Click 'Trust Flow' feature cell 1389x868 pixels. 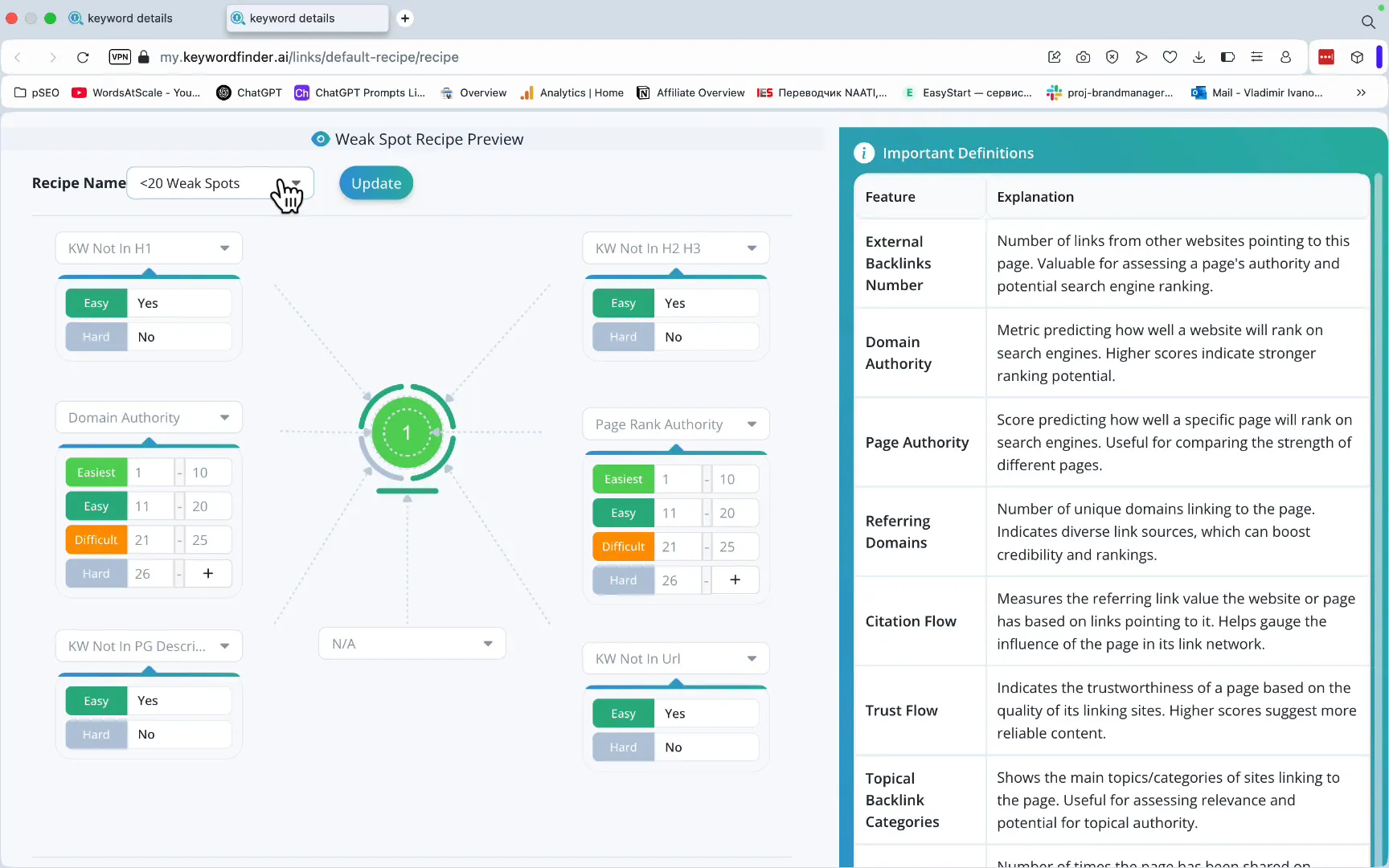point(920,710)
